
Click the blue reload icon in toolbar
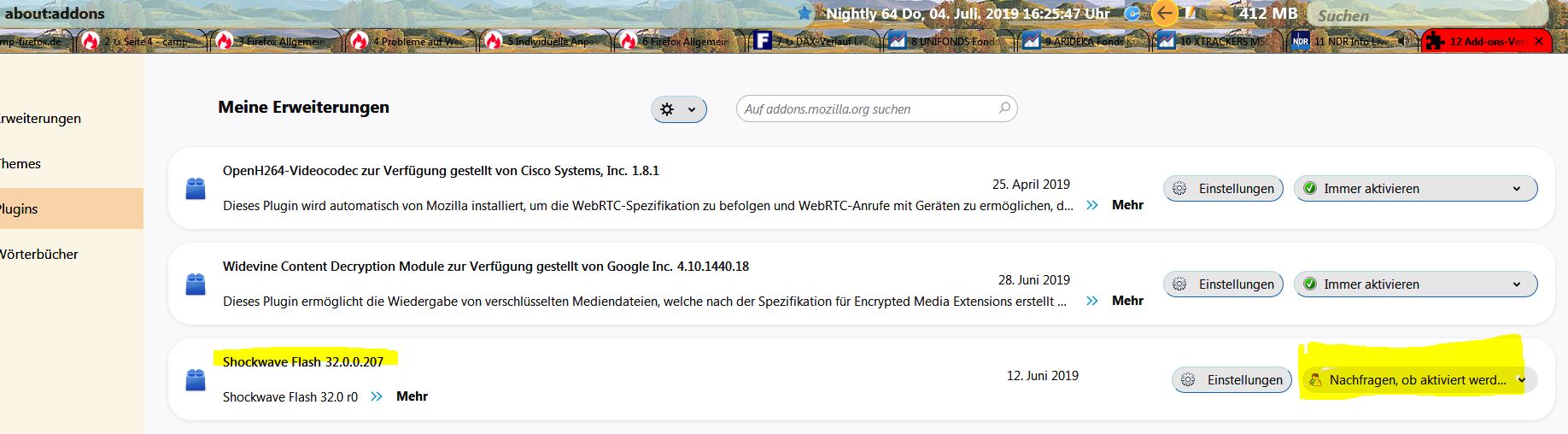coord(1132,13)
